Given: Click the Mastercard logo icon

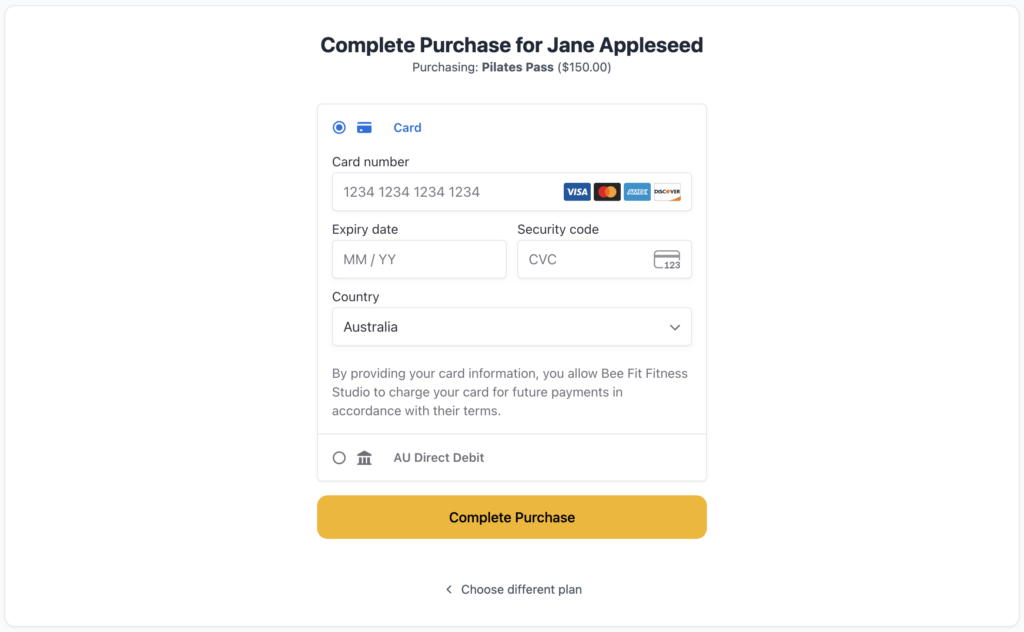Looking at the screenshot, I should pyautogui.click(x=607, y=192).
